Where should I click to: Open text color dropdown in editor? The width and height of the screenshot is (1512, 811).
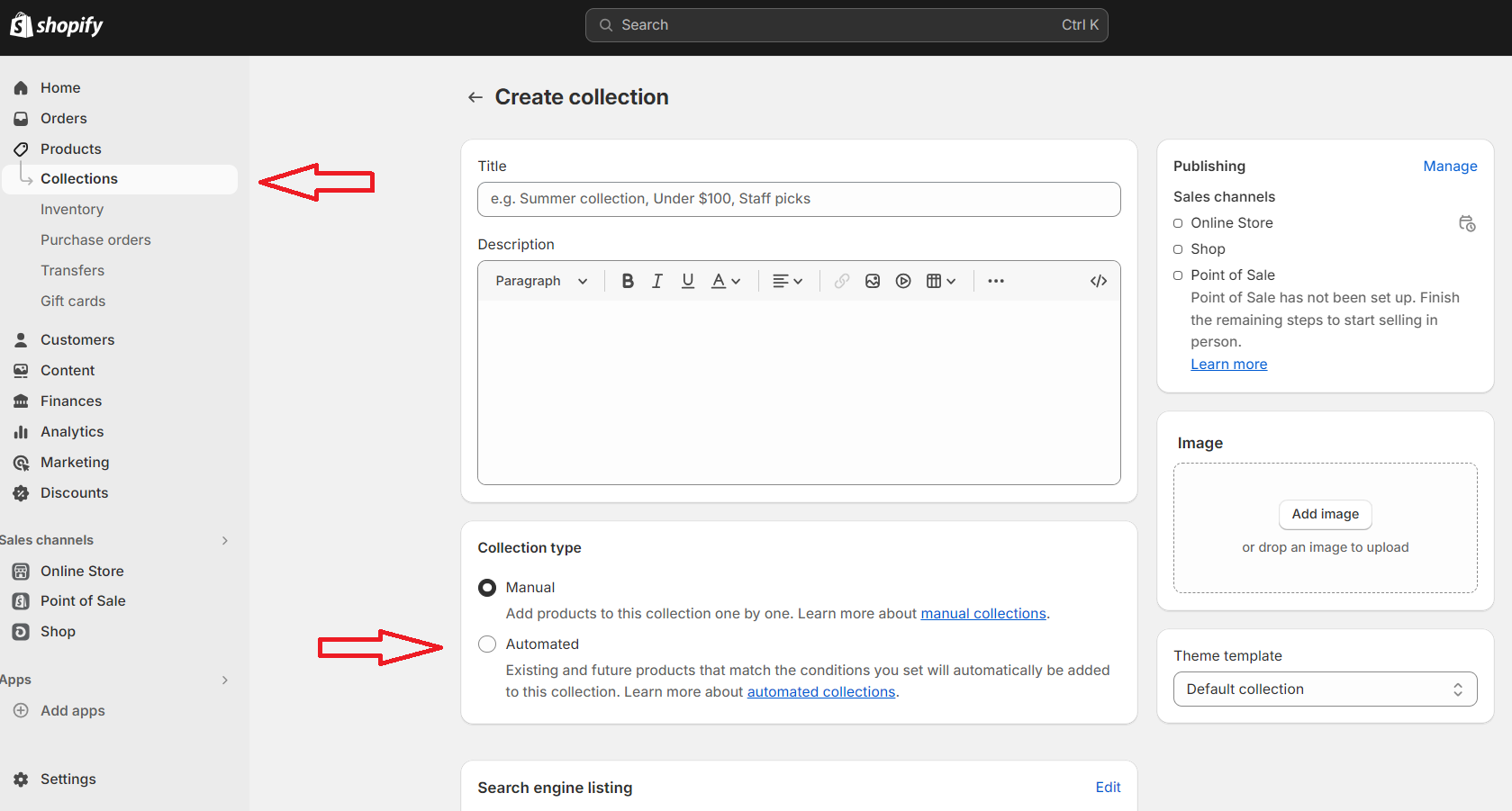726,281
